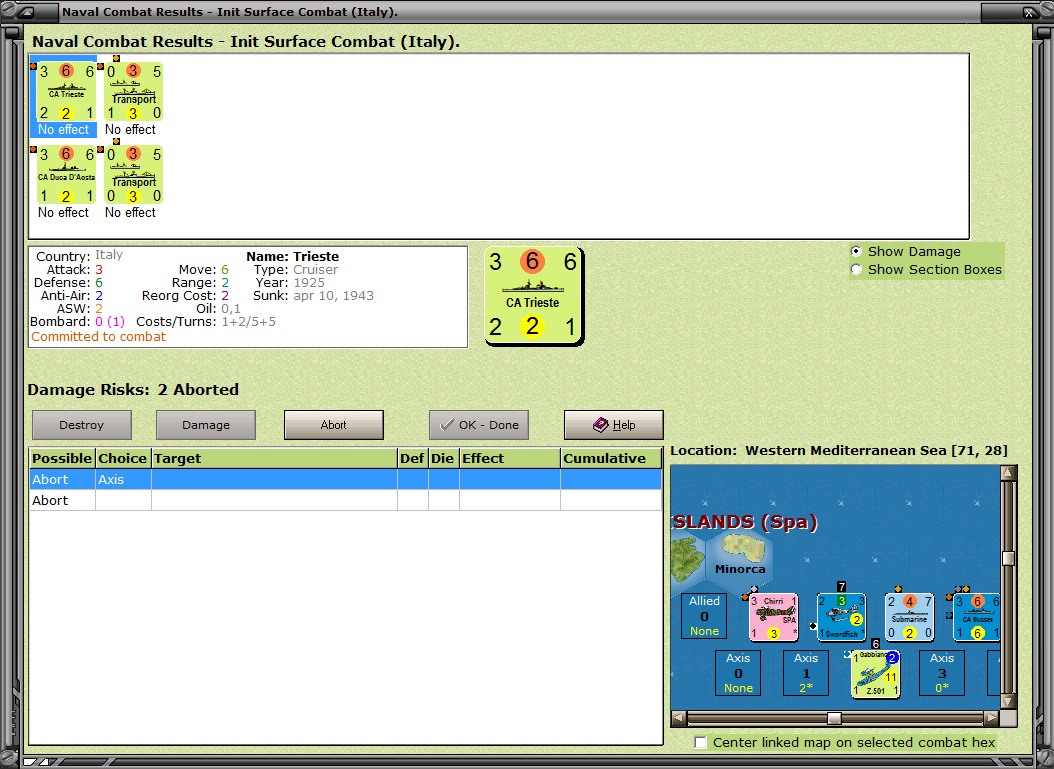Click the Target column header
The height and width of the screenshot is (769, 1054).
[274, 458]
